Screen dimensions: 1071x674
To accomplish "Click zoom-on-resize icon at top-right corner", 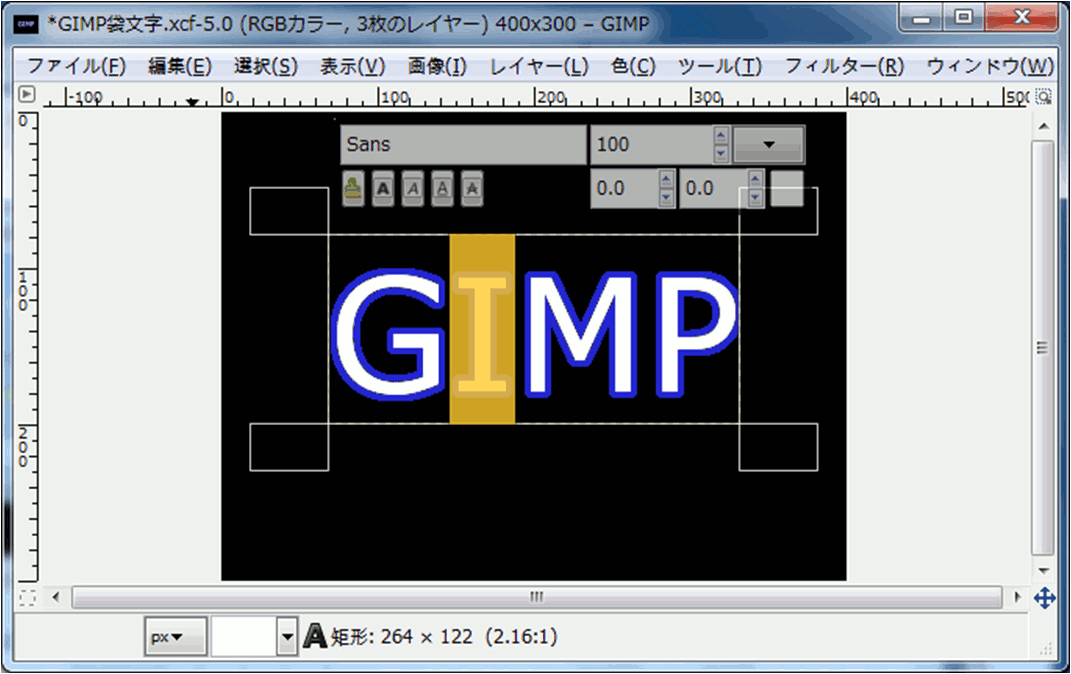I will [1043, 96].
